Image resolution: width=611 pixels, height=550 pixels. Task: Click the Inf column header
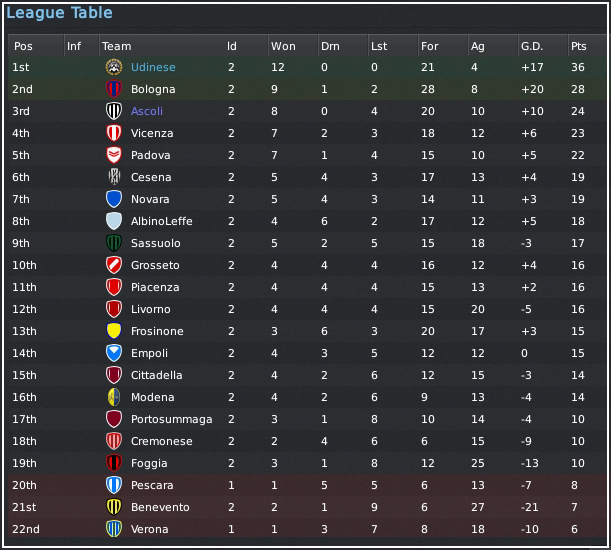(74, 46)
